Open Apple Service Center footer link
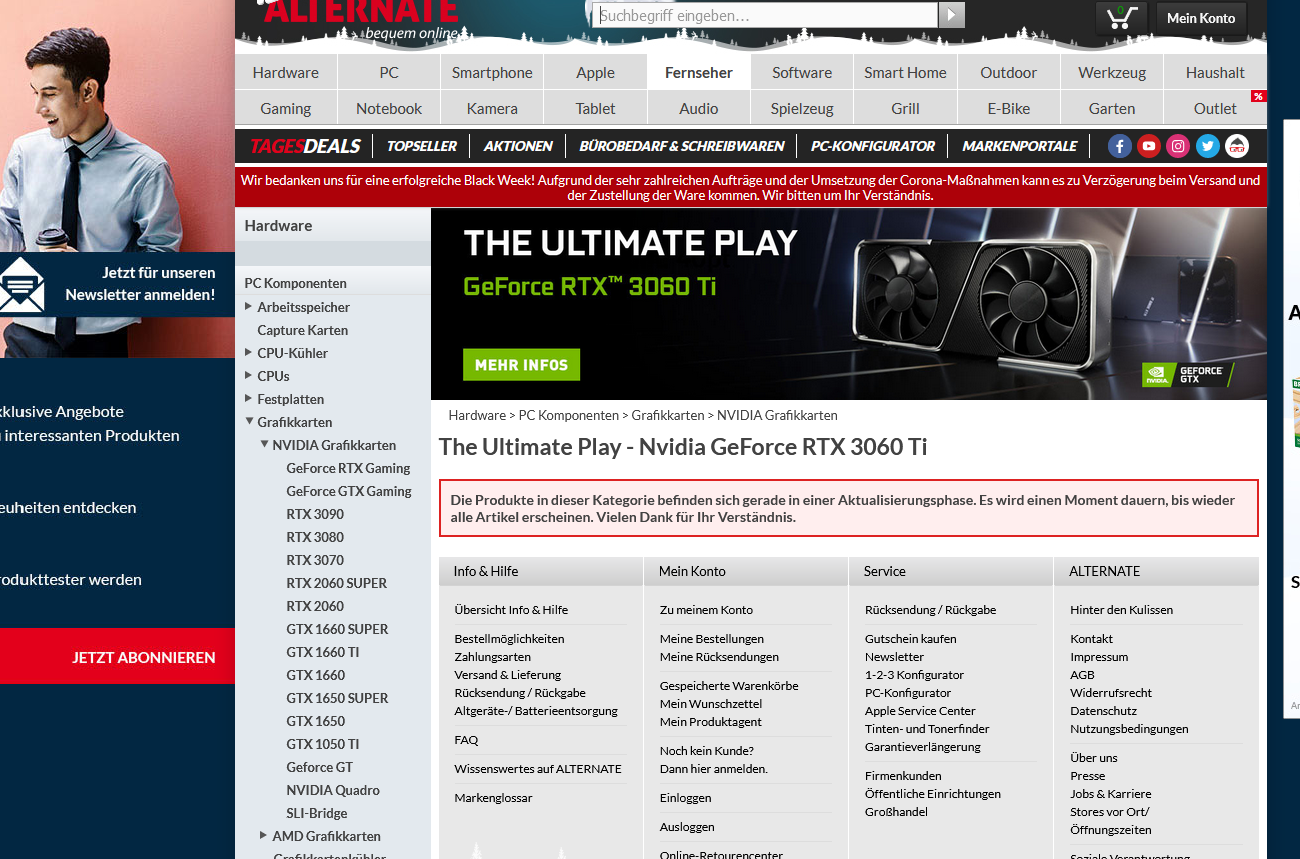1300x859 pixels. (x=920, y=711)
